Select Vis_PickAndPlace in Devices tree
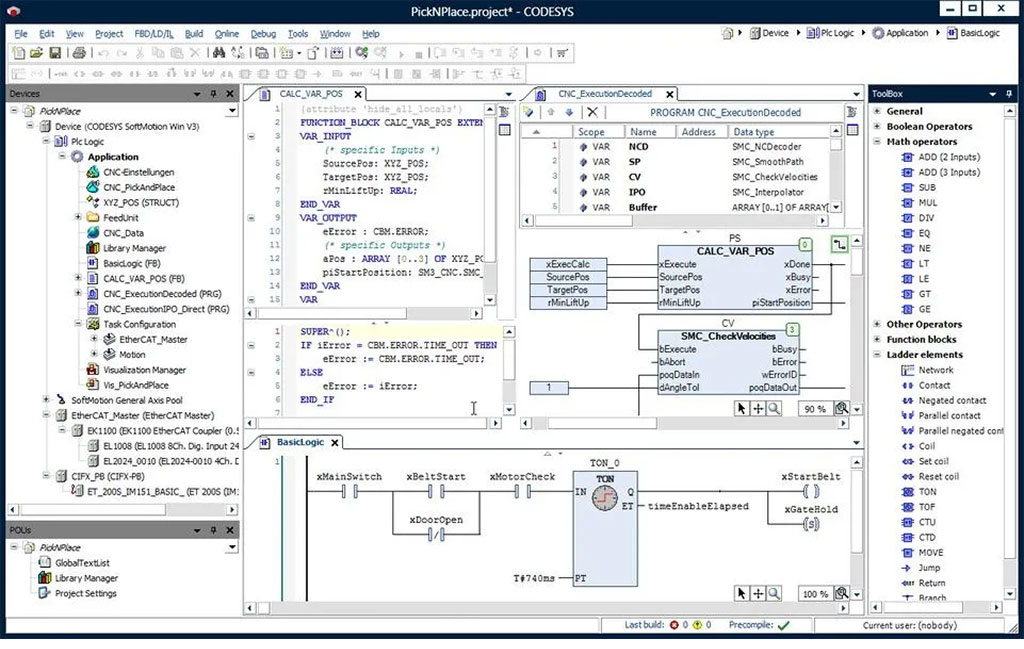 click(127, 385)
